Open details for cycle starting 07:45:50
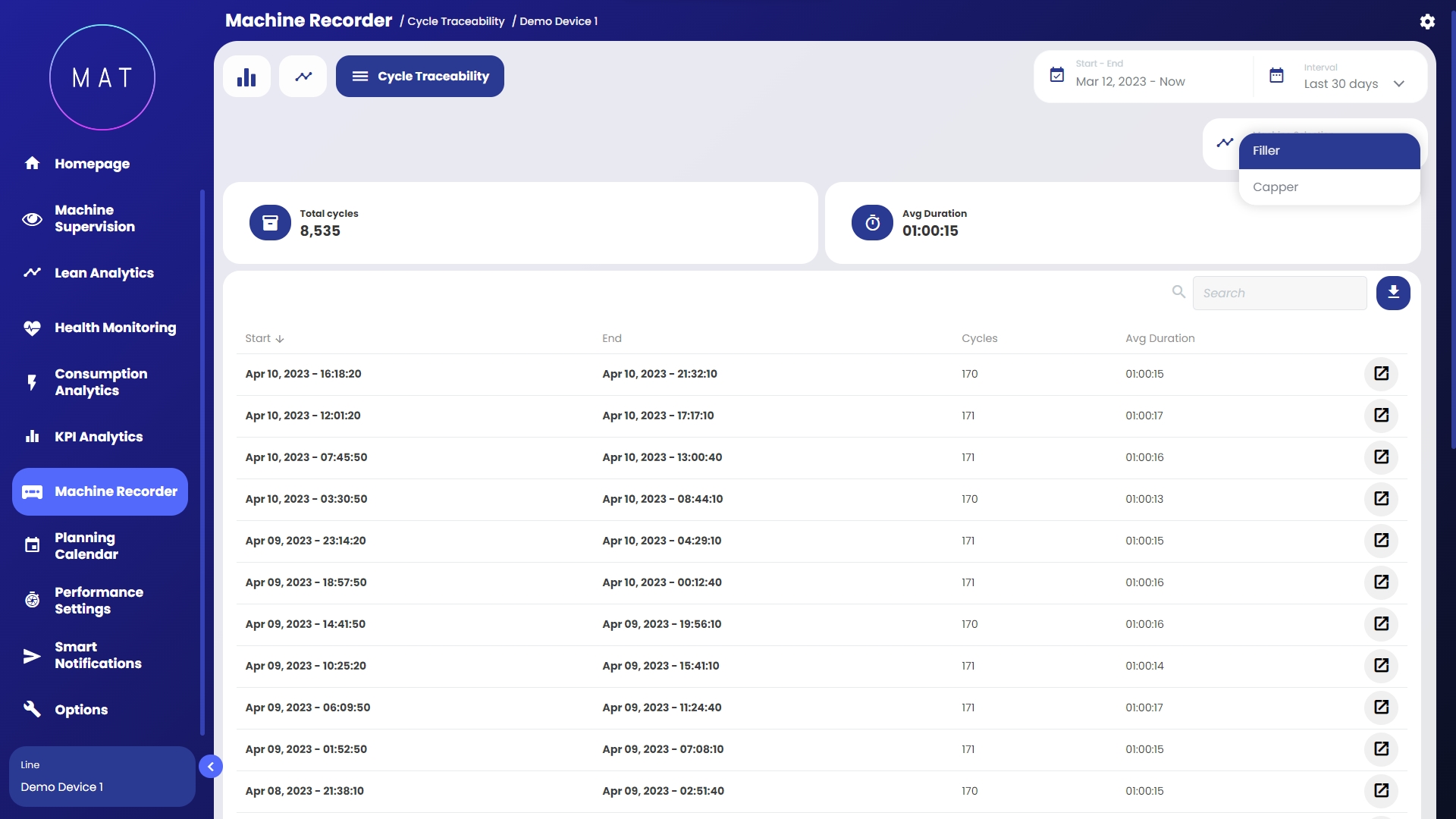The image size is (1456, 819). pos(1381,457)
